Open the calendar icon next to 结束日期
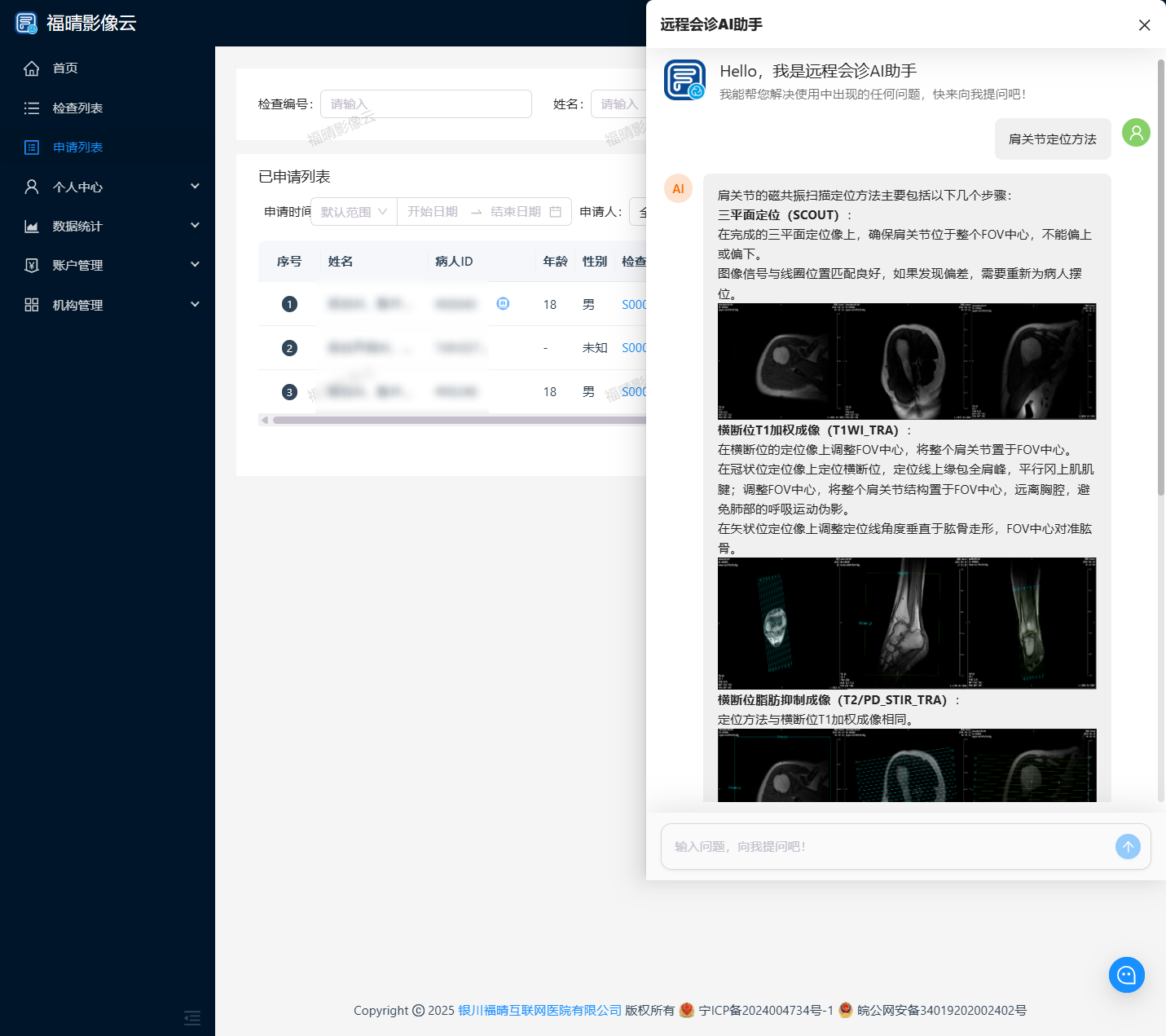1166x1036 pixels. (556, 211)
